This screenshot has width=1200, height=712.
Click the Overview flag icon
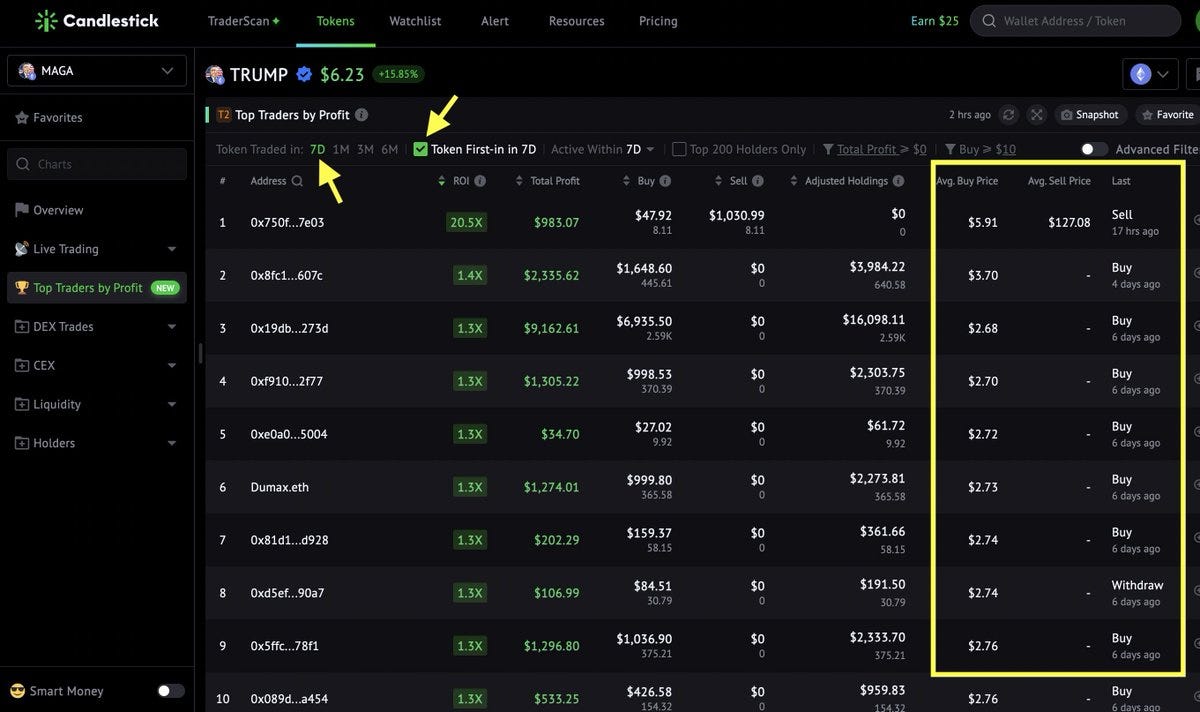coord(21,210)
